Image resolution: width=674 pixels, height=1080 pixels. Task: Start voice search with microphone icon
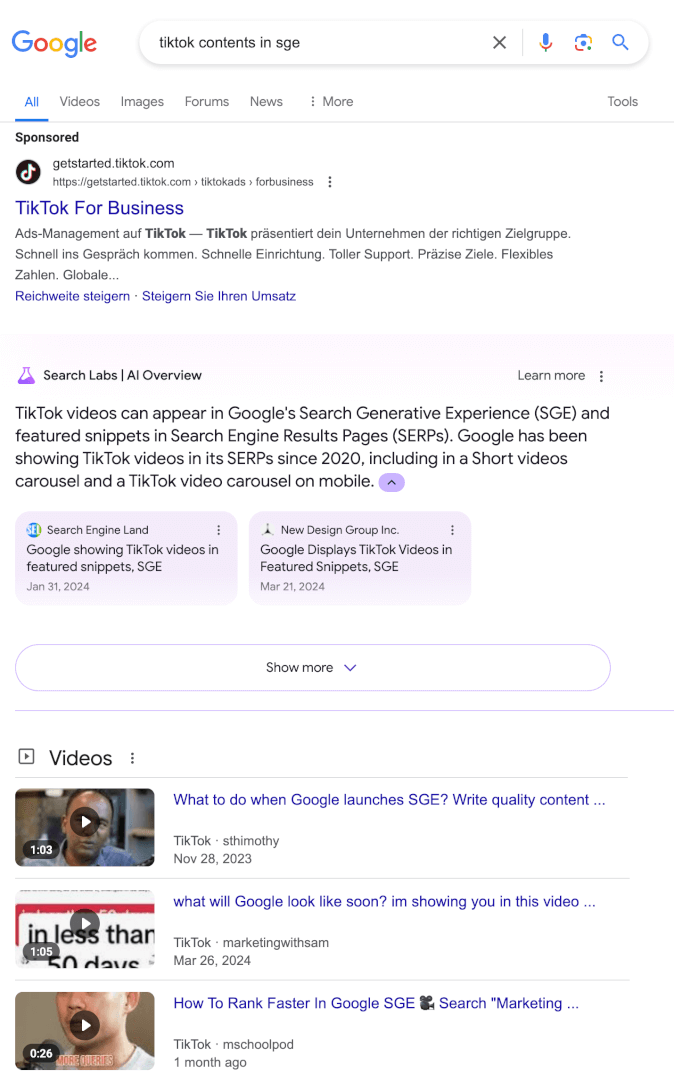click(545, 43)
